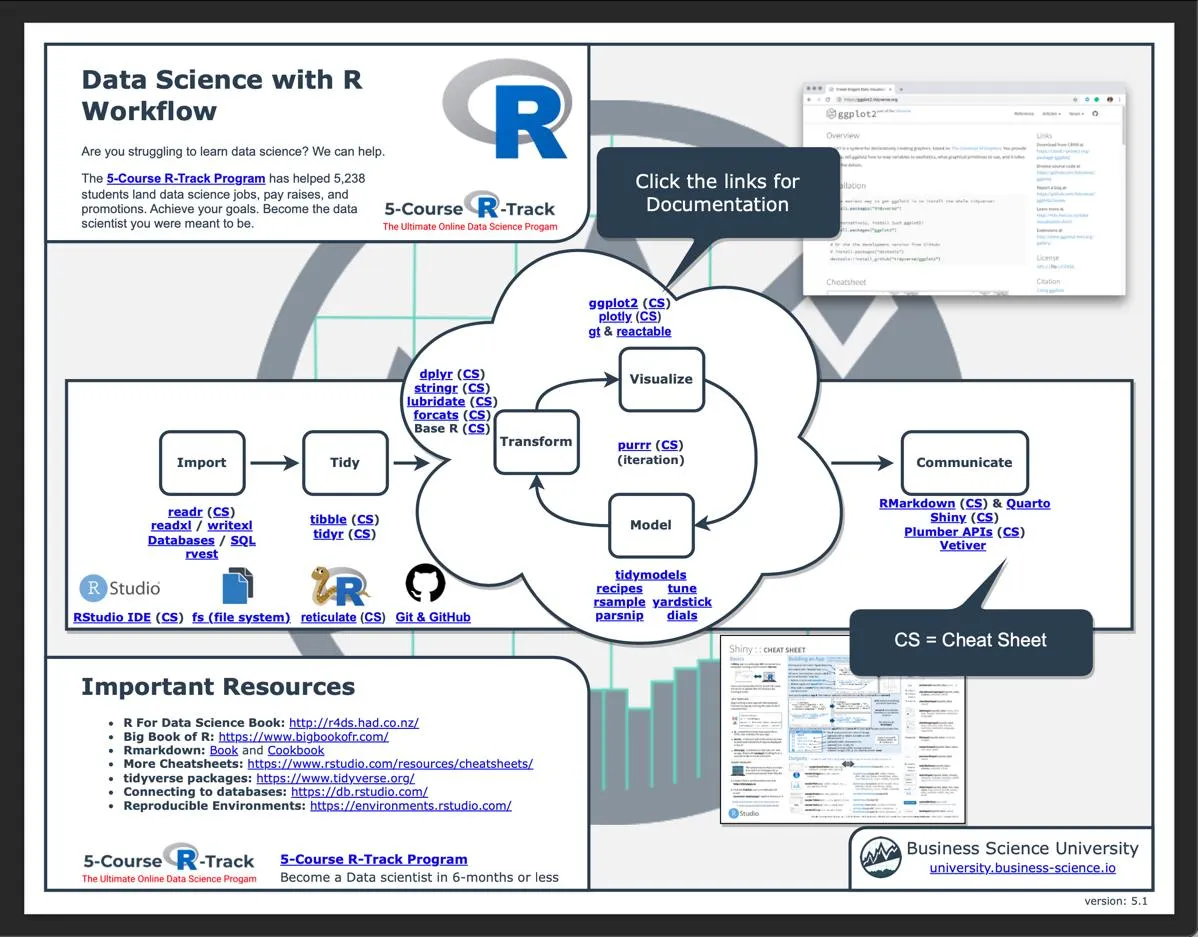Image resolution: width=1198 pixels, height=937 pixels.
Task: Open the Plumber APIs link
Action: [948, 532]
